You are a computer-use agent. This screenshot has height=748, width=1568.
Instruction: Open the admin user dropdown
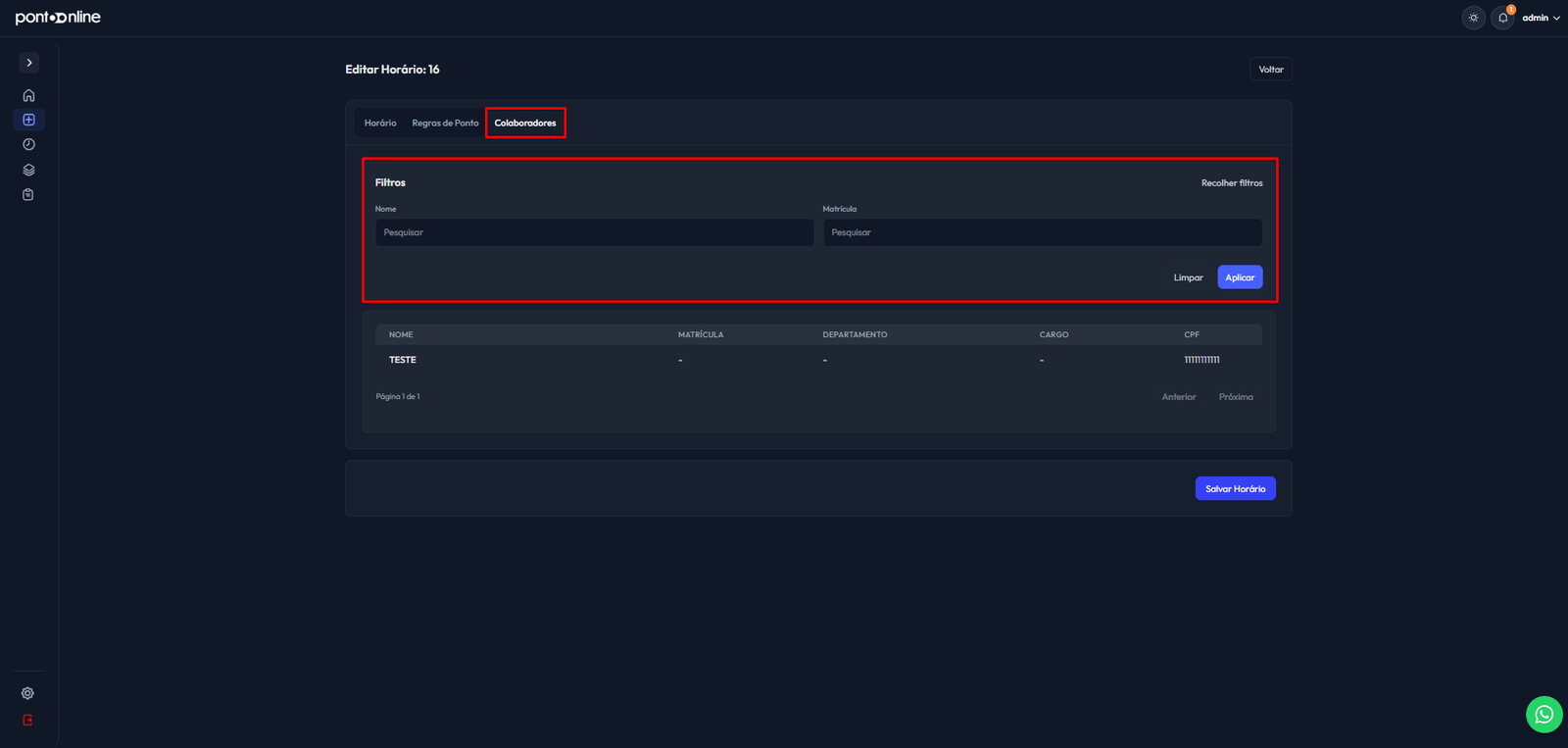pos(1541,18)
